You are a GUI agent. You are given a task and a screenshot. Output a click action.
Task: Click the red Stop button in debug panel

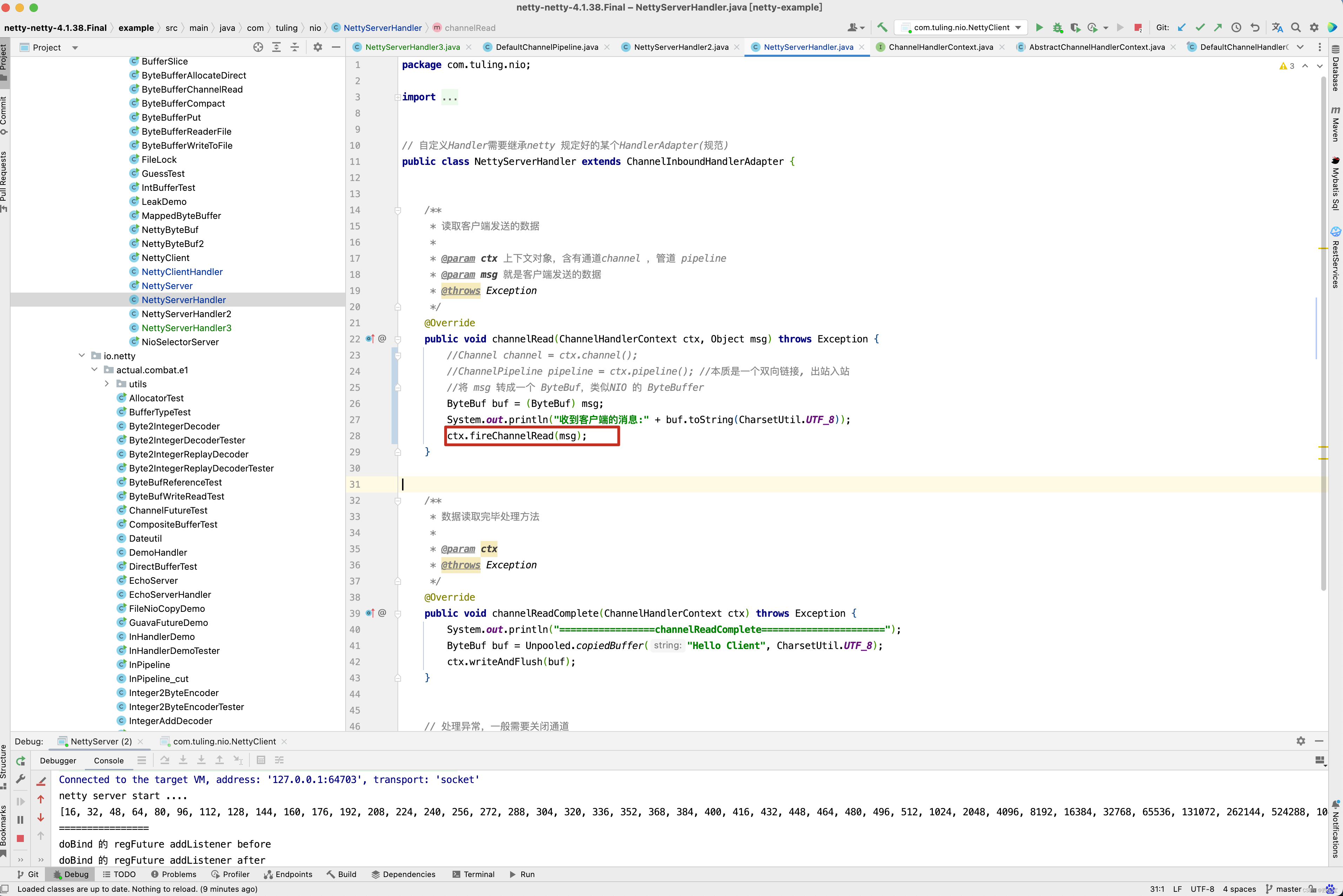(21, 838)
